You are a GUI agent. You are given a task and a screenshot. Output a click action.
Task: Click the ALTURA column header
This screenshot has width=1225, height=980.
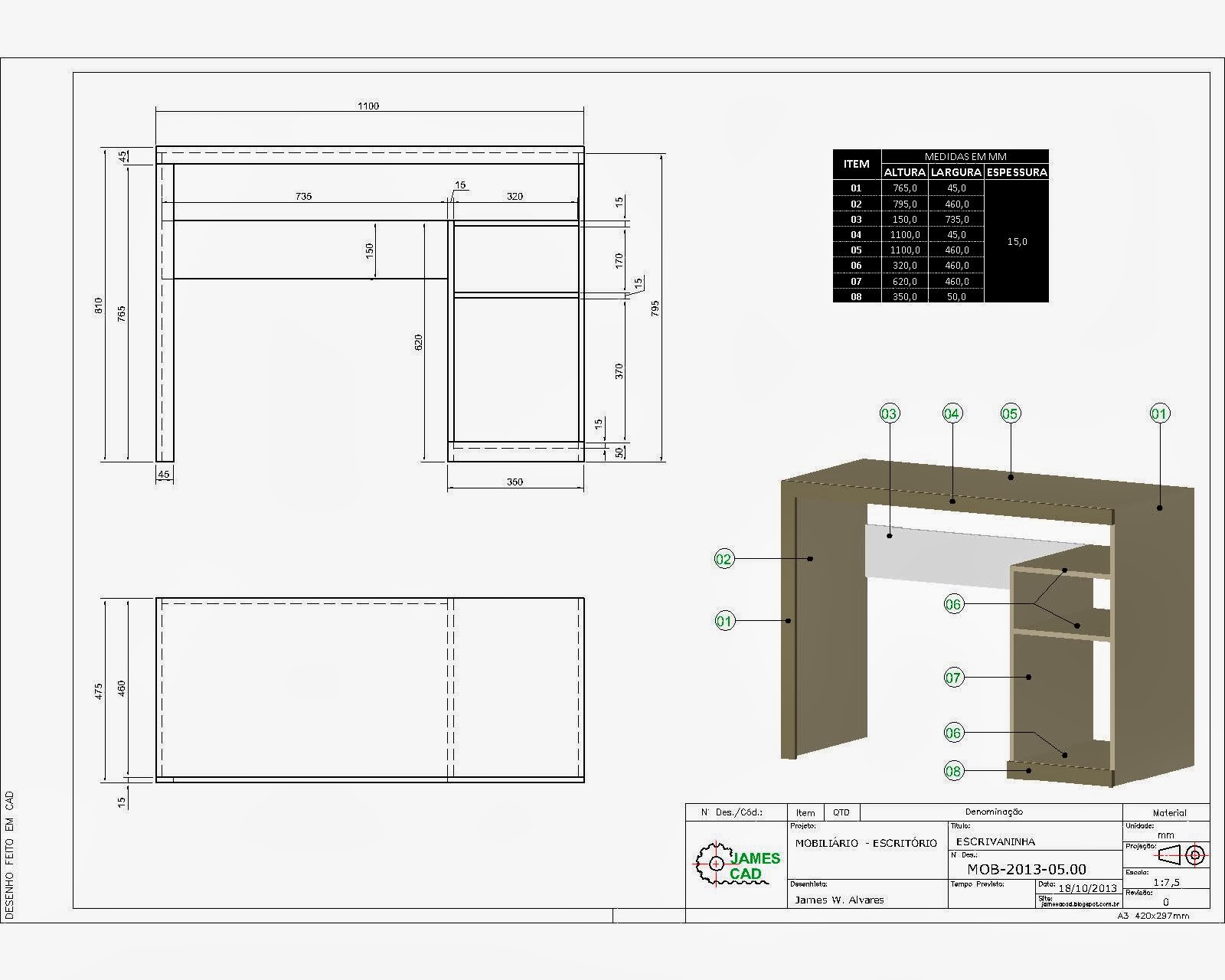[904, 172]
